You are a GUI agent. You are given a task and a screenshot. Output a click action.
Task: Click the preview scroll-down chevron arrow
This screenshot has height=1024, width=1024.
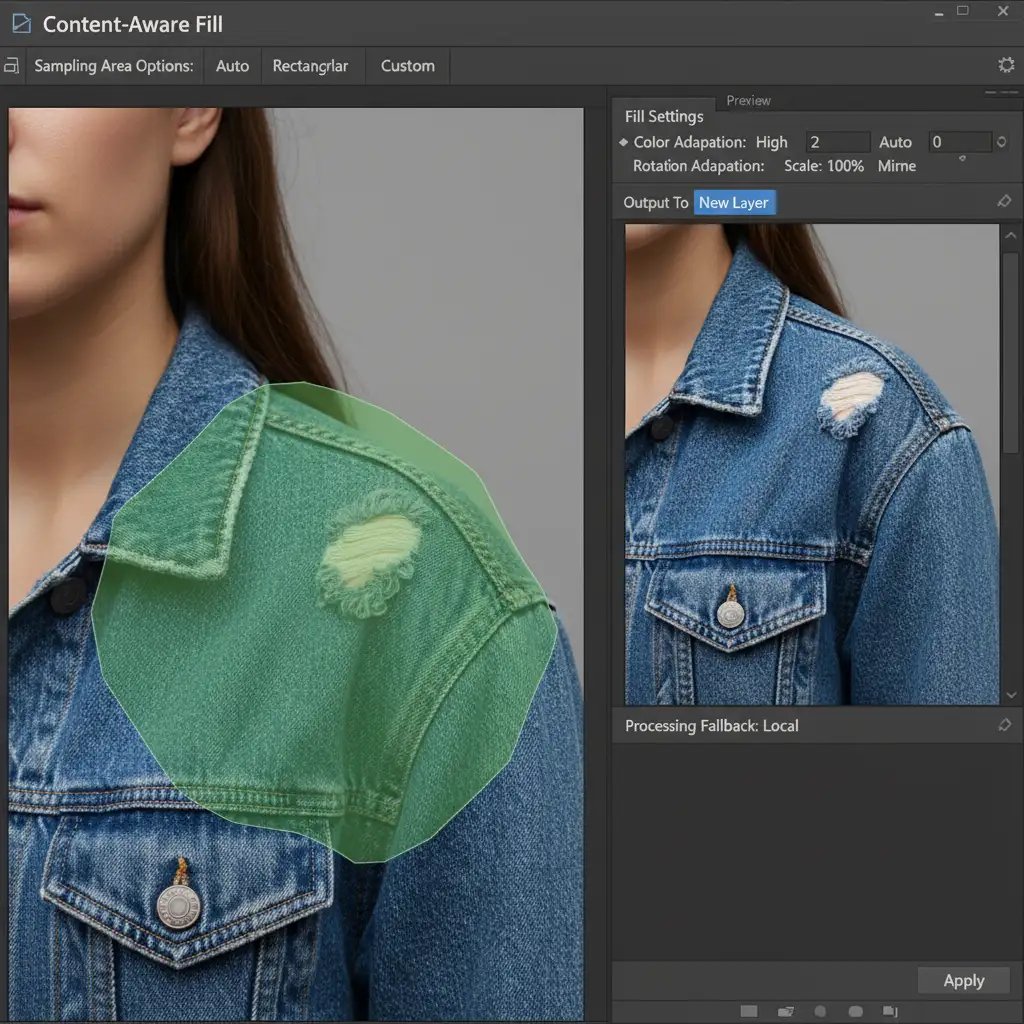tap(1010, 694)
